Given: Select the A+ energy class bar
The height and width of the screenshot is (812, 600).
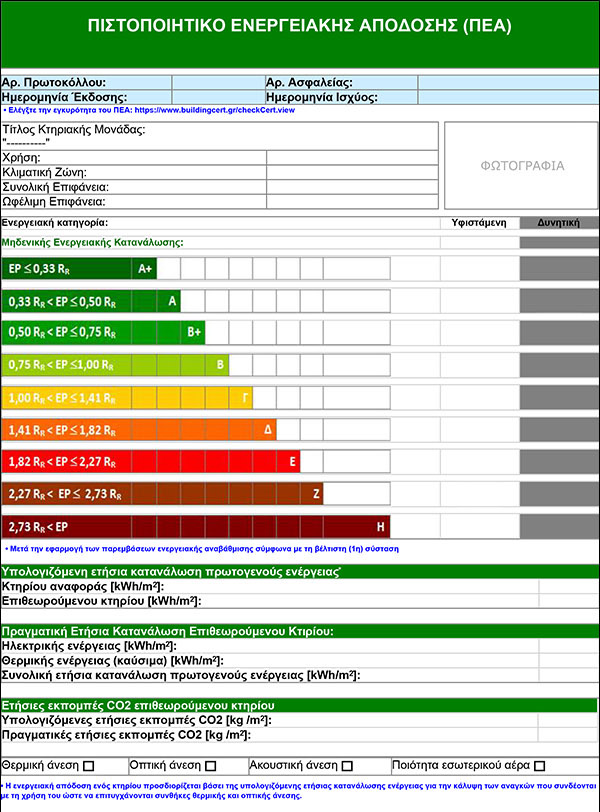Looking at the screenshot, I should (79, 268).
